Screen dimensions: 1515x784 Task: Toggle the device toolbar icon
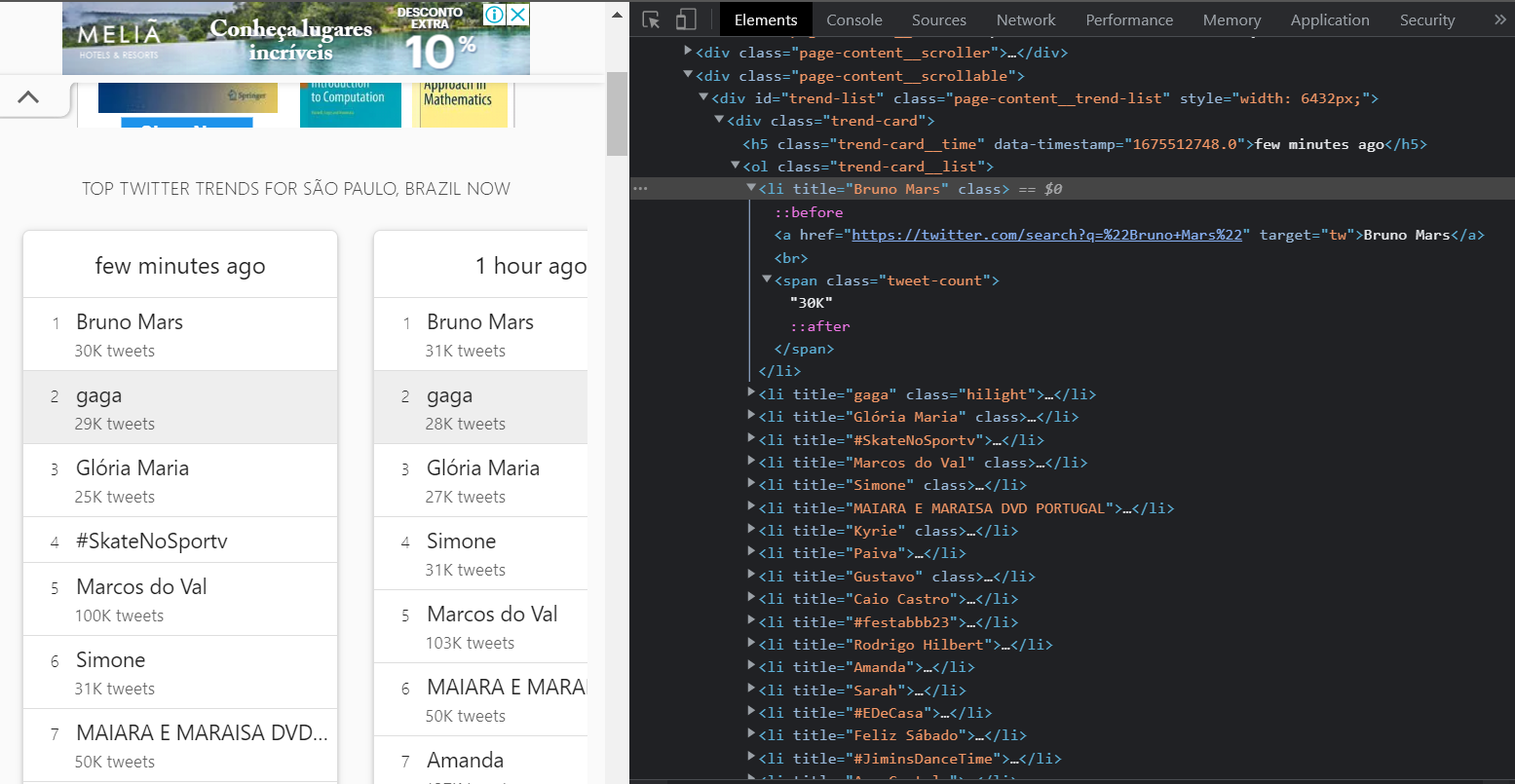[686, 19]
